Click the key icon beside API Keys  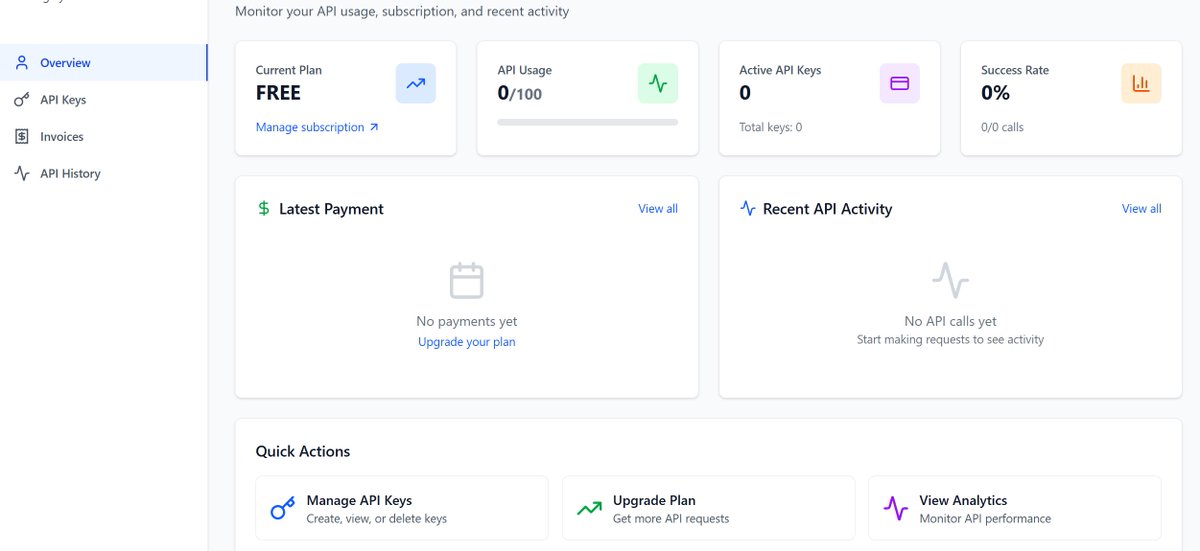tap(21, 100)
